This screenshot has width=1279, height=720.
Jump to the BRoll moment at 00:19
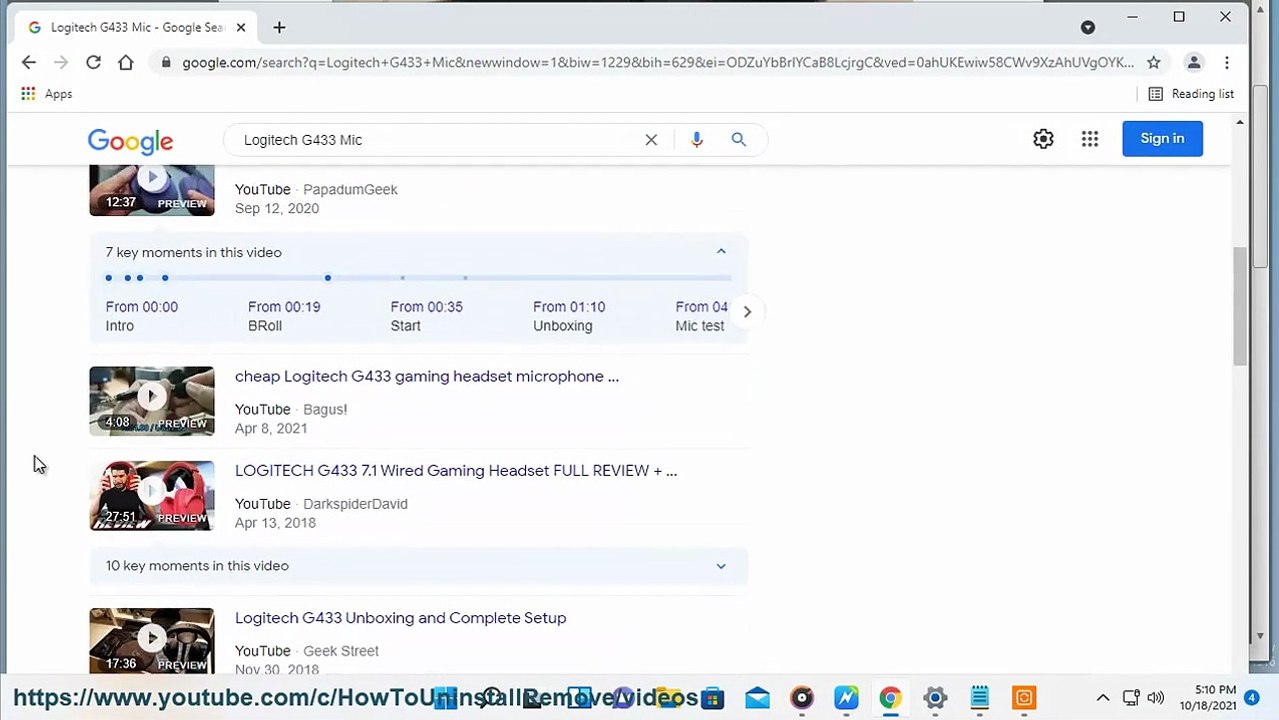coord(284,316)
